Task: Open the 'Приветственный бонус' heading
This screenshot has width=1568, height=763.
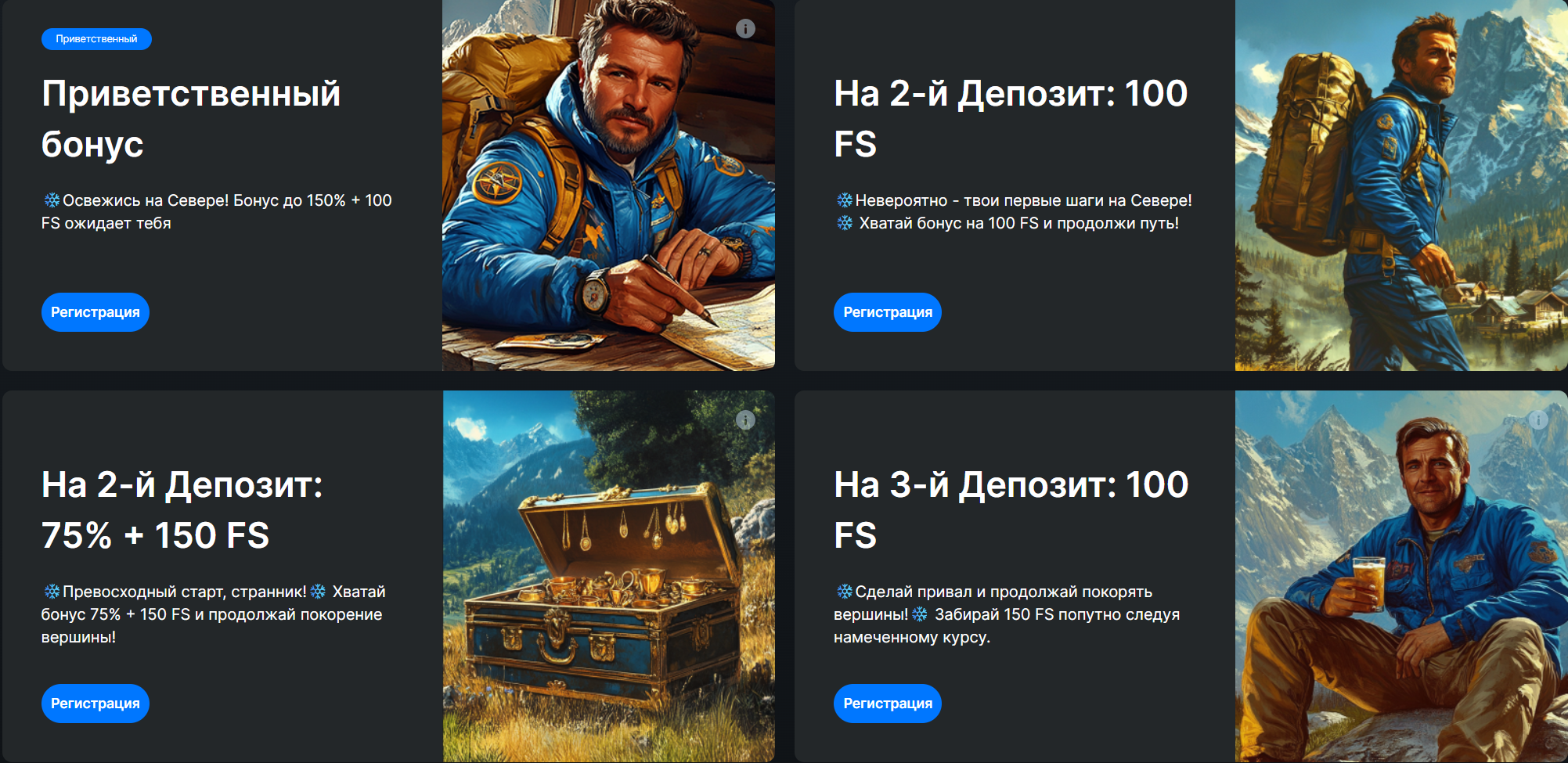Action: click(191, 119)
